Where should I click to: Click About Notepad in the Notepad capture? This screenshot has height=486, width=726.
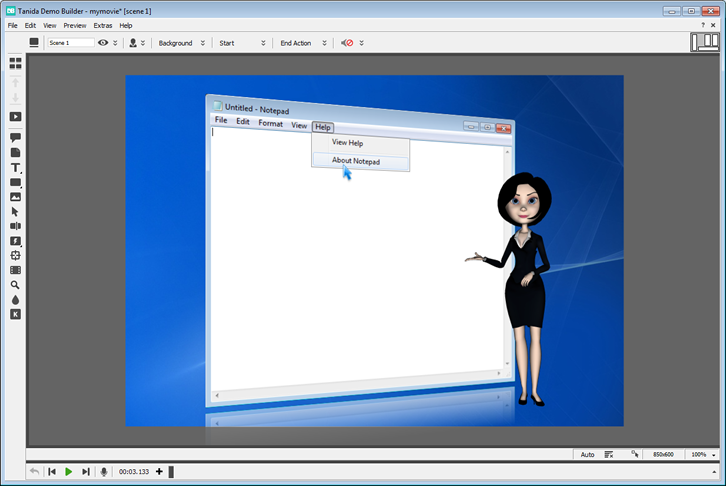pos(356,161)
